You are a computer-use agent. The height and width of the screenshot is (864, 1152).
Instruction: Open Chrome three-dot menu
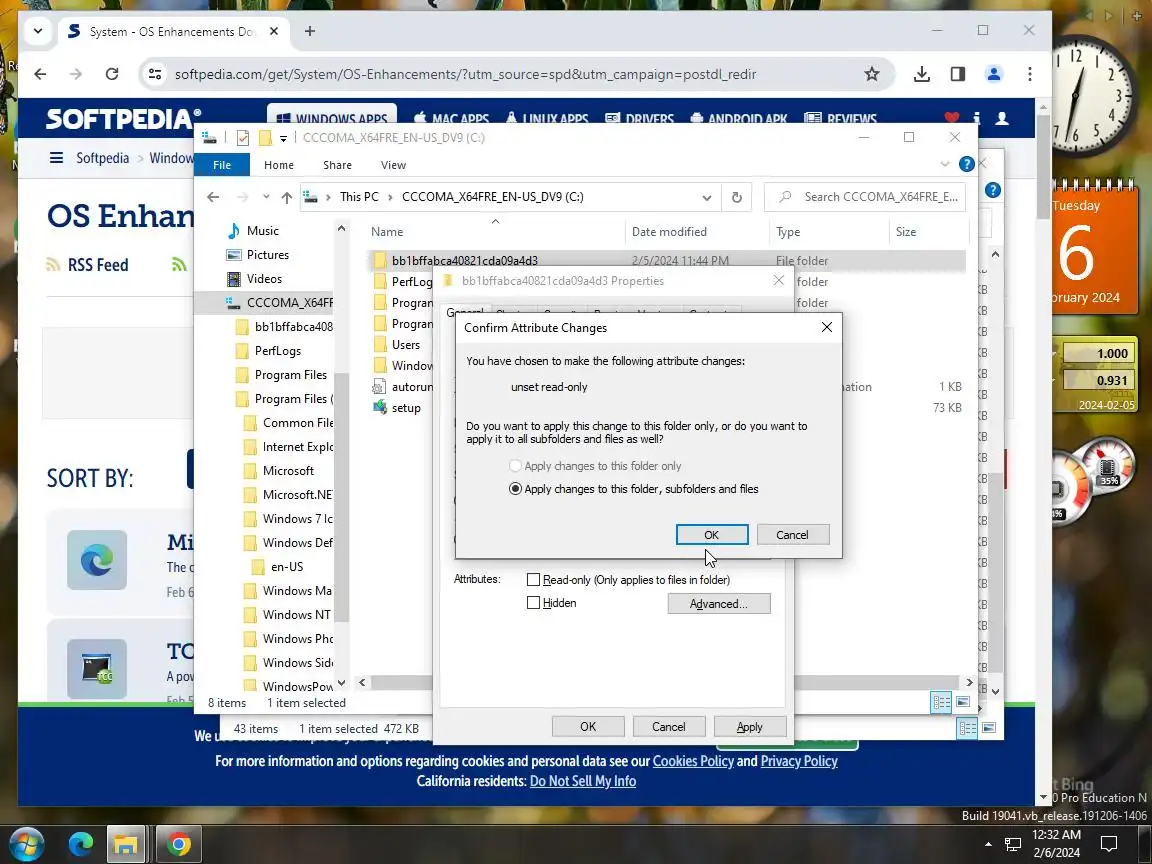(1029, 74)
